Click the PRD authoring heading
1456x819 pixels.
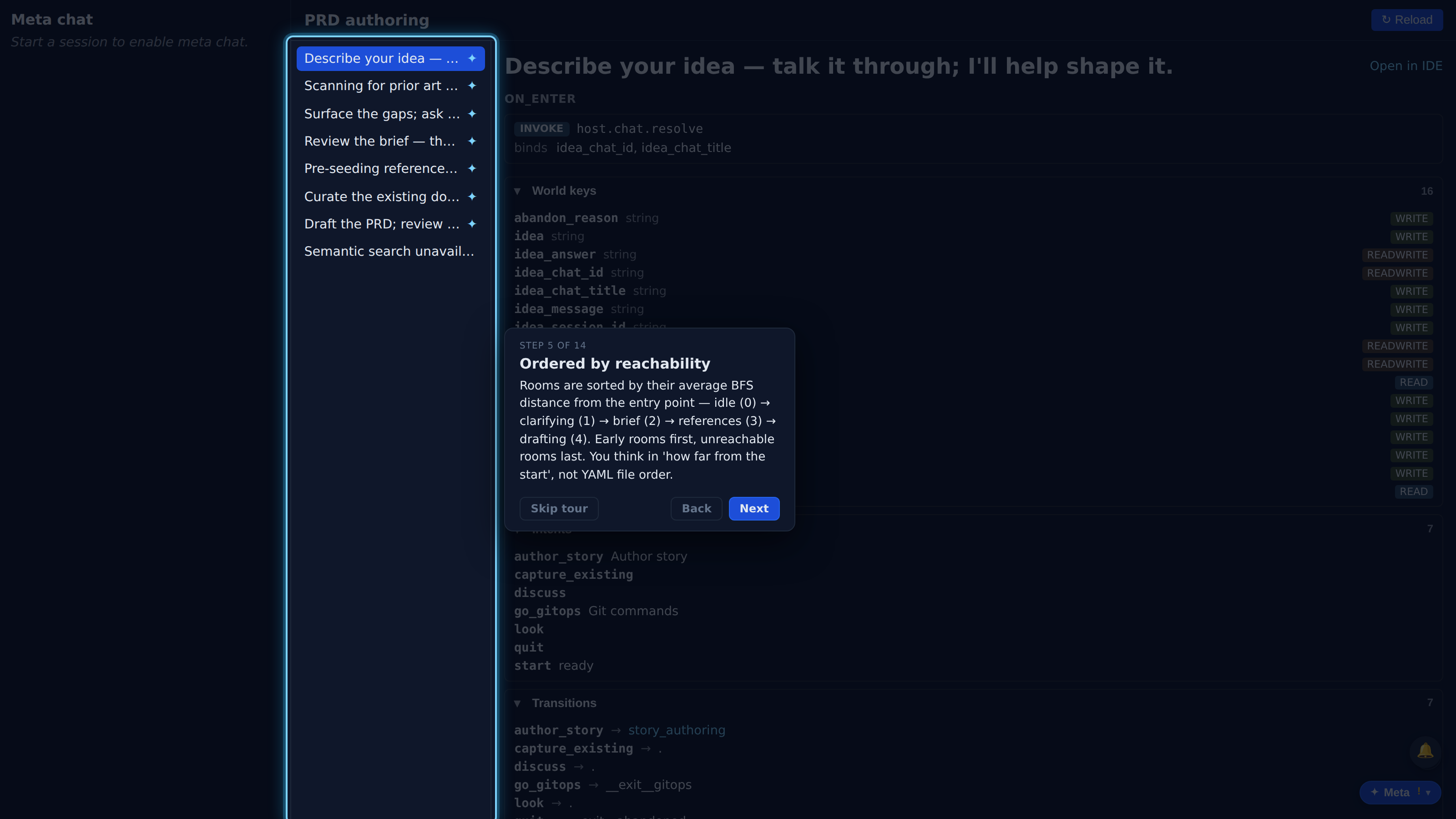(x=367, y=20)
